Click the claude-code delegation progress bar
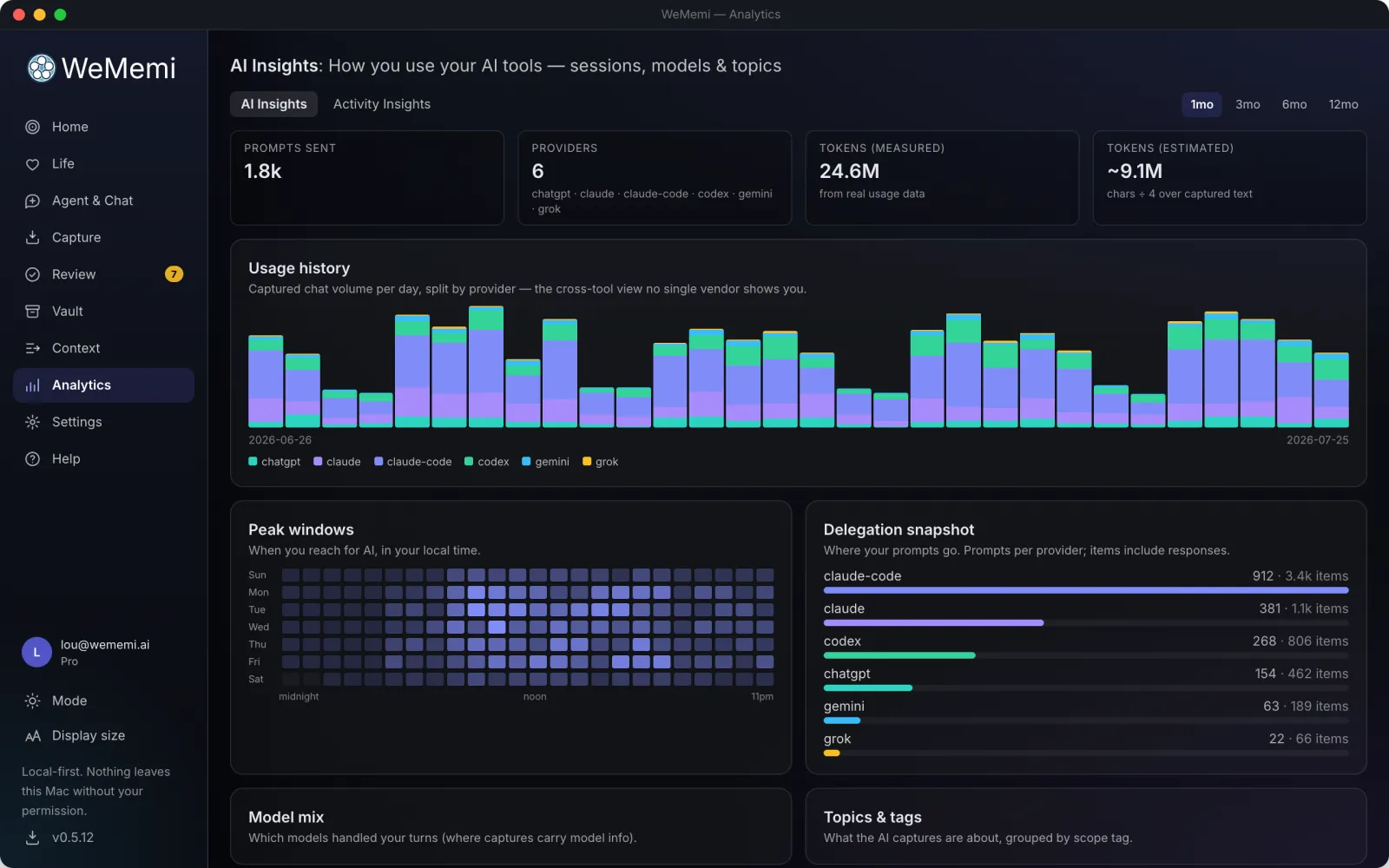This screenshot has height=868, width=1389. click(1086, 590)
